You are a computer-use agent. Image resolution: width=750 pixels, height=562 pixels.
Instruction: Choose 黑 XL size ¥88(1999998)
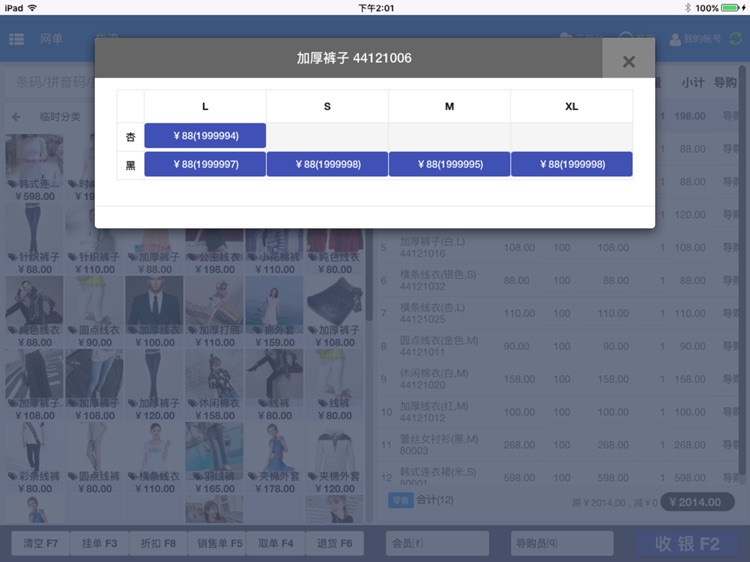tap(572, 165)
